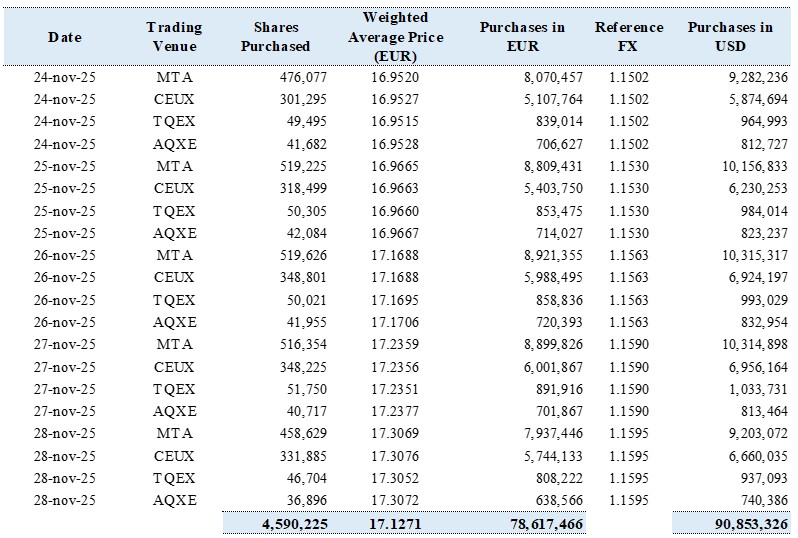This screenshot has width=798, height=538.
Task: Click the Date column header
Action: pos(65,36)
